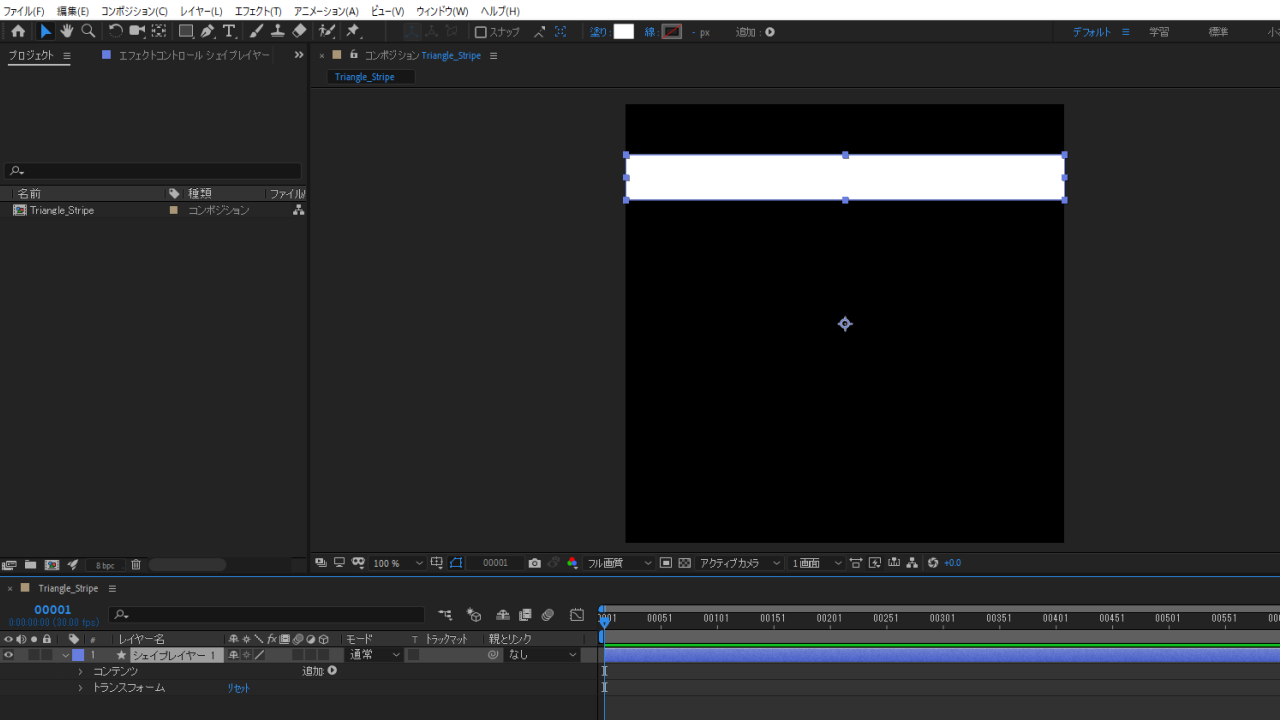1280x720 pixels.
Task: Collapse the Shape Layer 1 twirl arrow
Action: tap(66, 655)
